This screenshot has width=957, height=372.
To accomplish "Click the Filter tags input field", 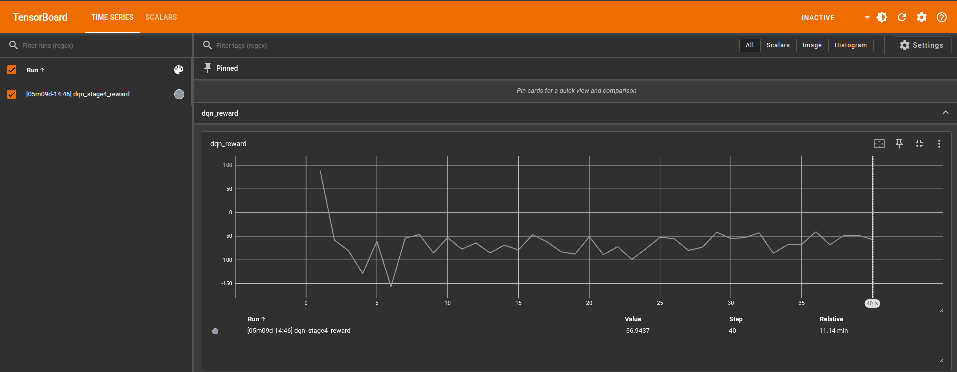I will [470, 46].
